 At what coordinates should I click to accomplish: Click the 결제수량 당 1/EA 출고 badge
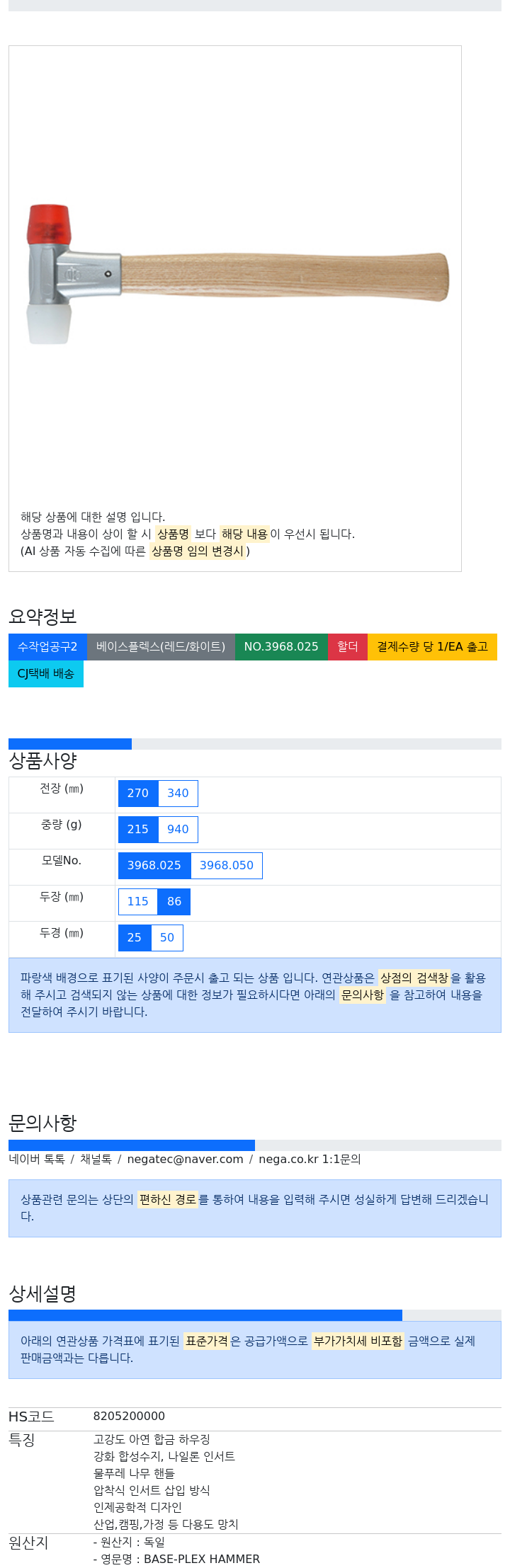tap(432, 647)
